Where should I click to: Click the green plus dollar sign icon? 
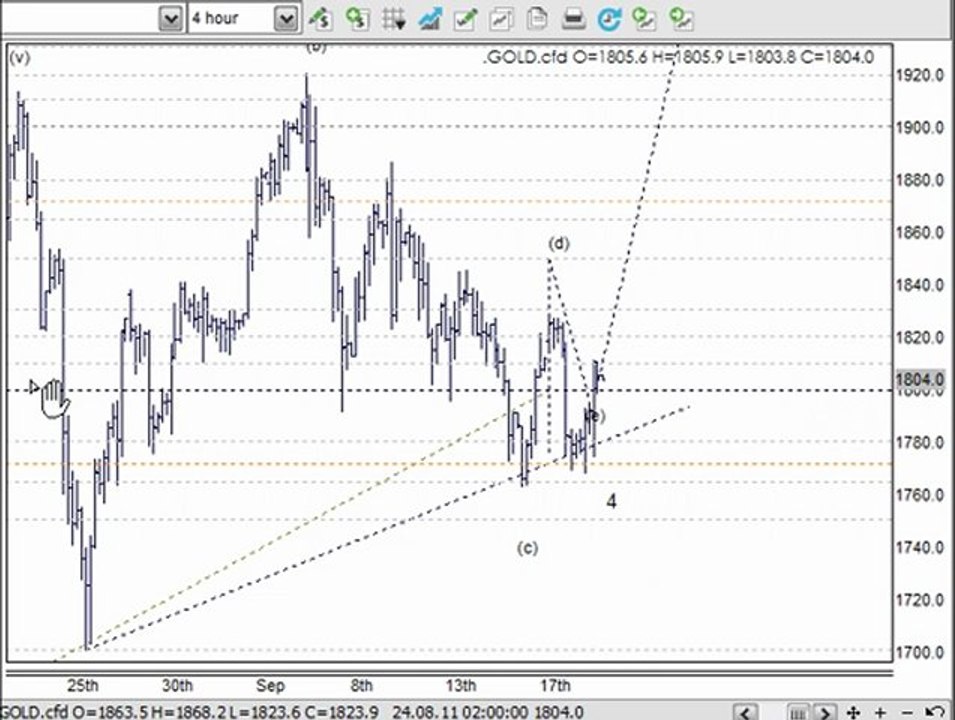(x=358, y=18)
